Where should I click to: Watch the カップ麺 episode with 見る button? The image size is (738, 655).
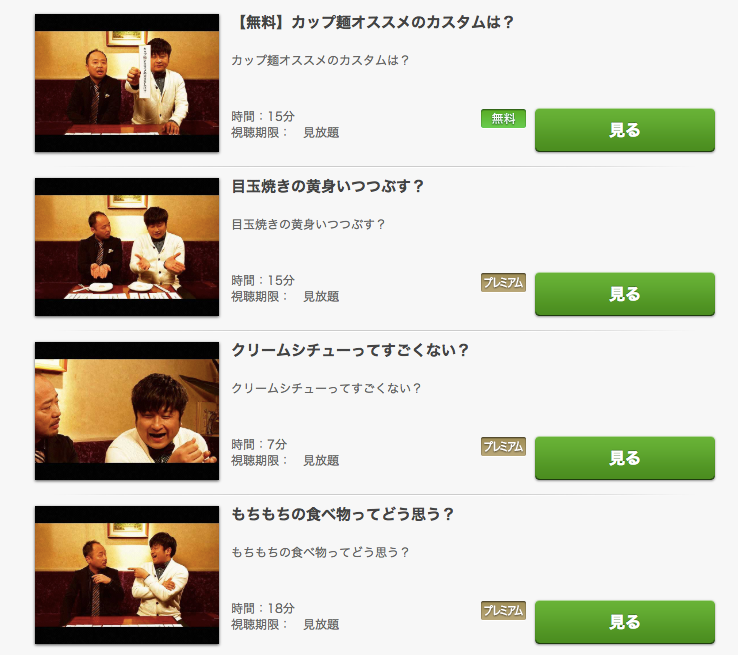[x=625, y=130]
